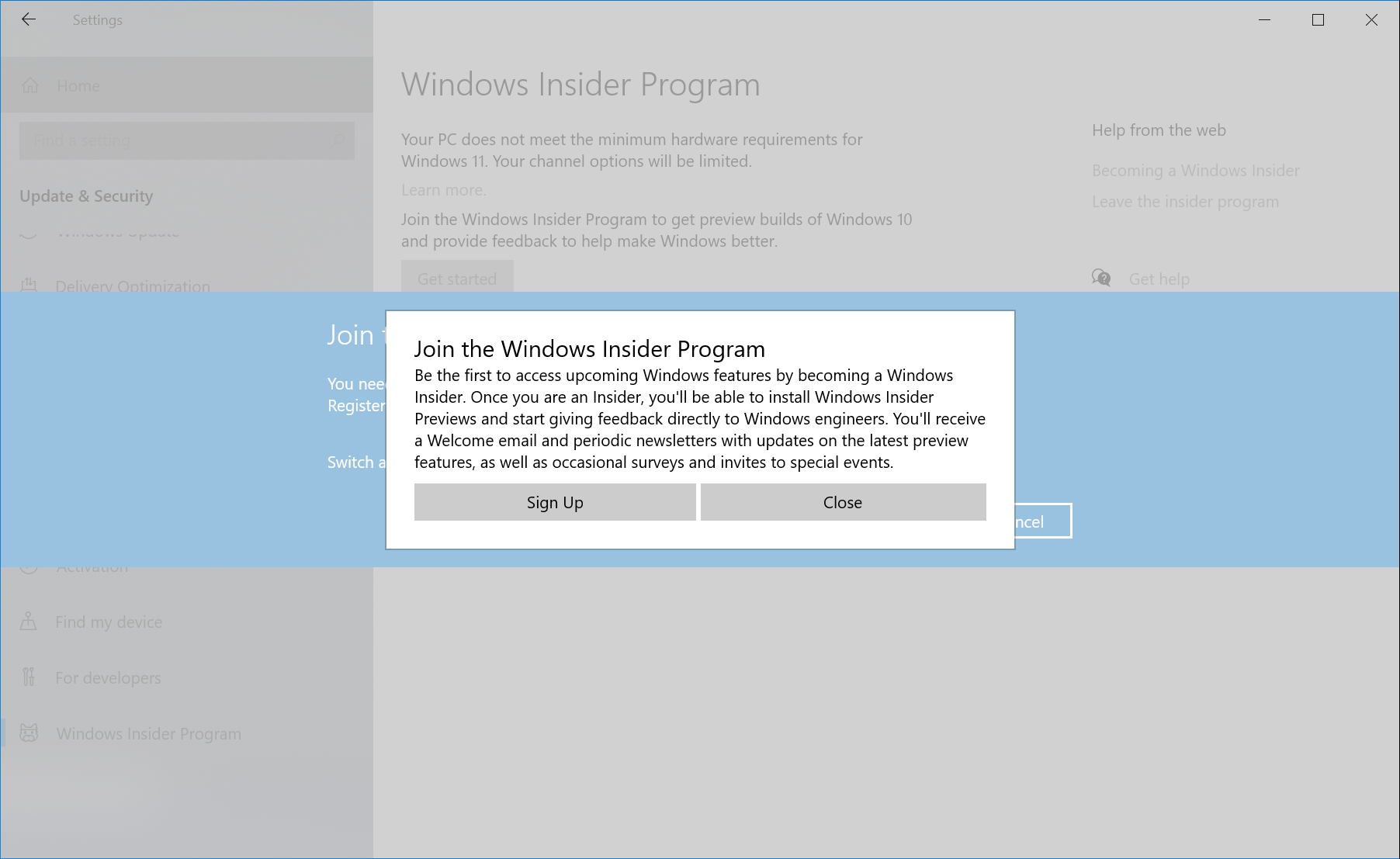Open Becoming a Windows Insider link
Screen dimensions: 1400x859
pyautogui.click(x=1195, y=171)
